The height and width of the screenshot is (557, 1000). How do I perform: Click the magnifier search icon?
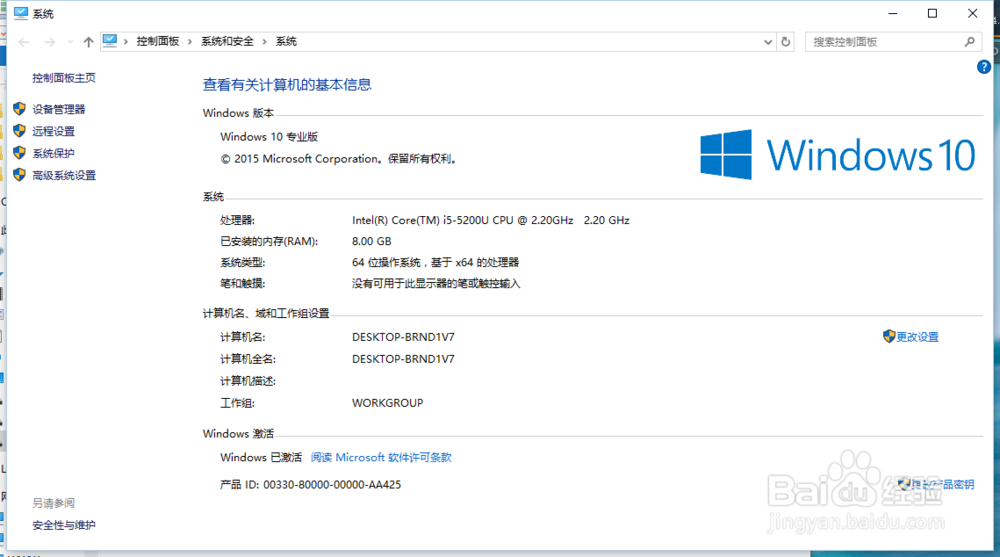(x=969, y=41)
